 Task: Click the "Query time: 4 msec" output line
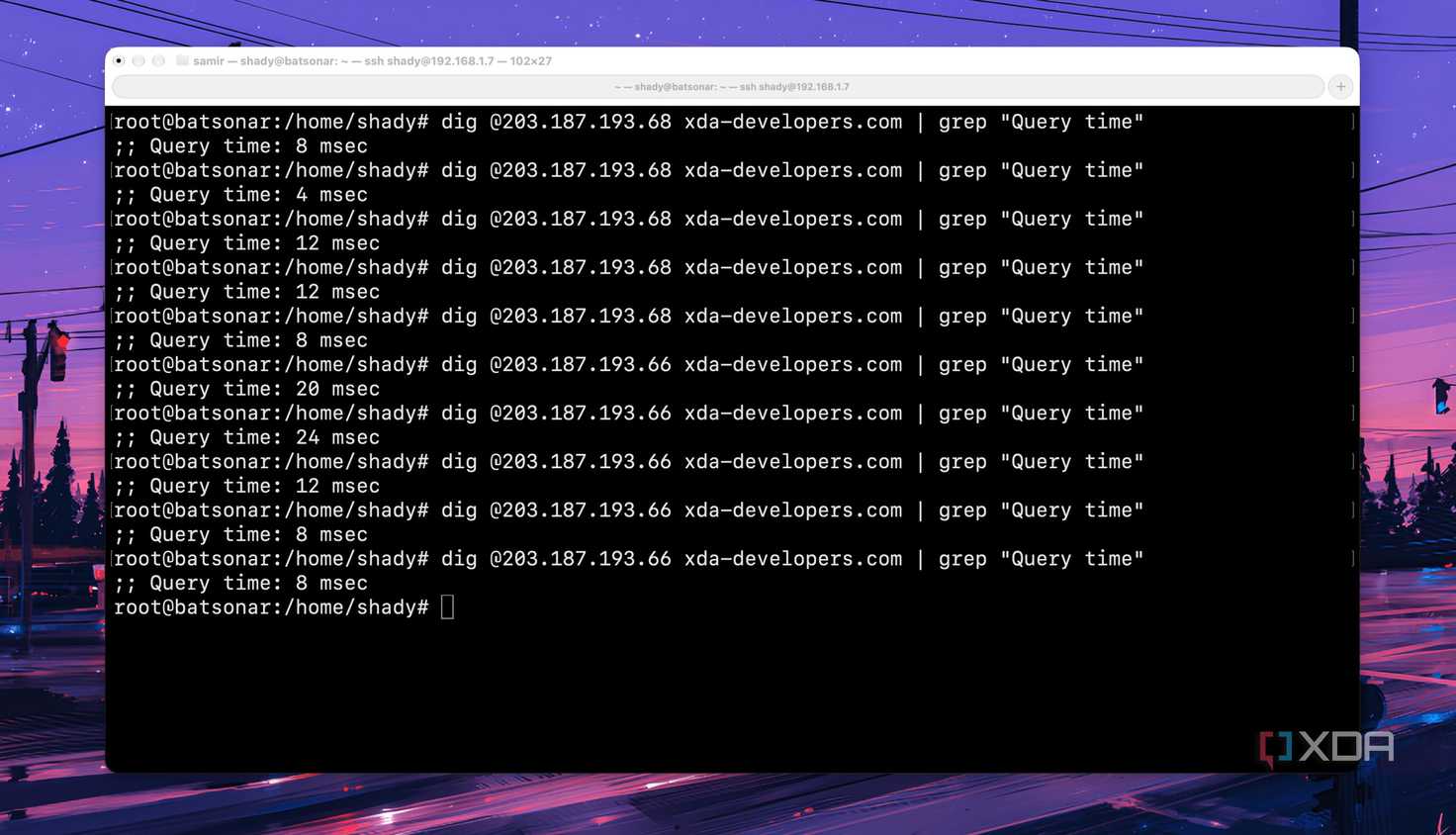pyautogui.click(x=240, y=195)
